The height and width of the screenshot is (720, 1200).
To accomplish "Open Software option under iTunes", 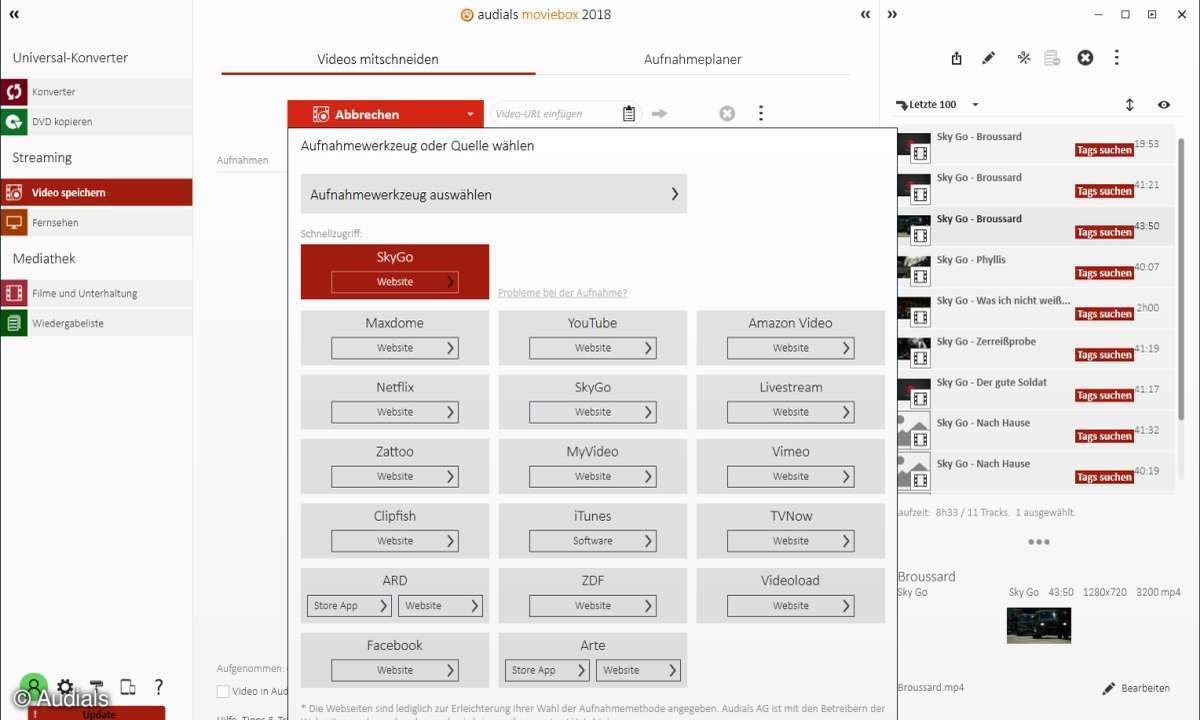I will coord(593,541).
